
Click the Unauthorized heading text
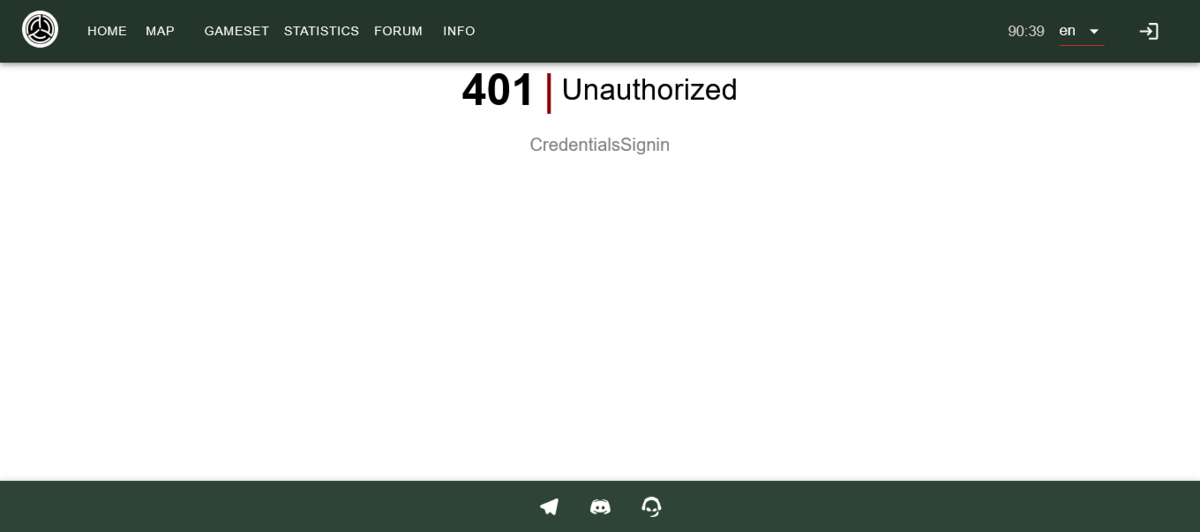649,90
